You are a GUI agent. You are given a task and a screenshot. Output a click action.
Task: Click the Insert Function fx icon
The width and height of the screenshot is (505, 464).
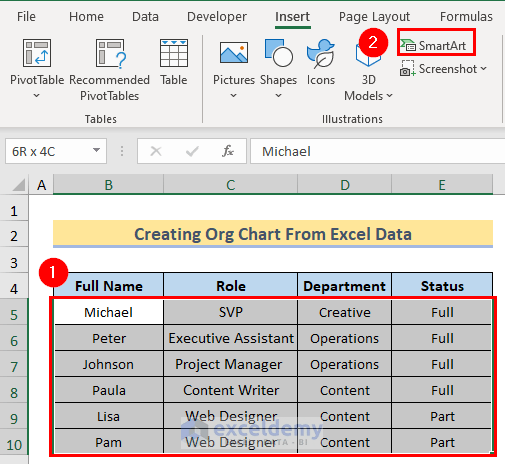click(228, 151)
